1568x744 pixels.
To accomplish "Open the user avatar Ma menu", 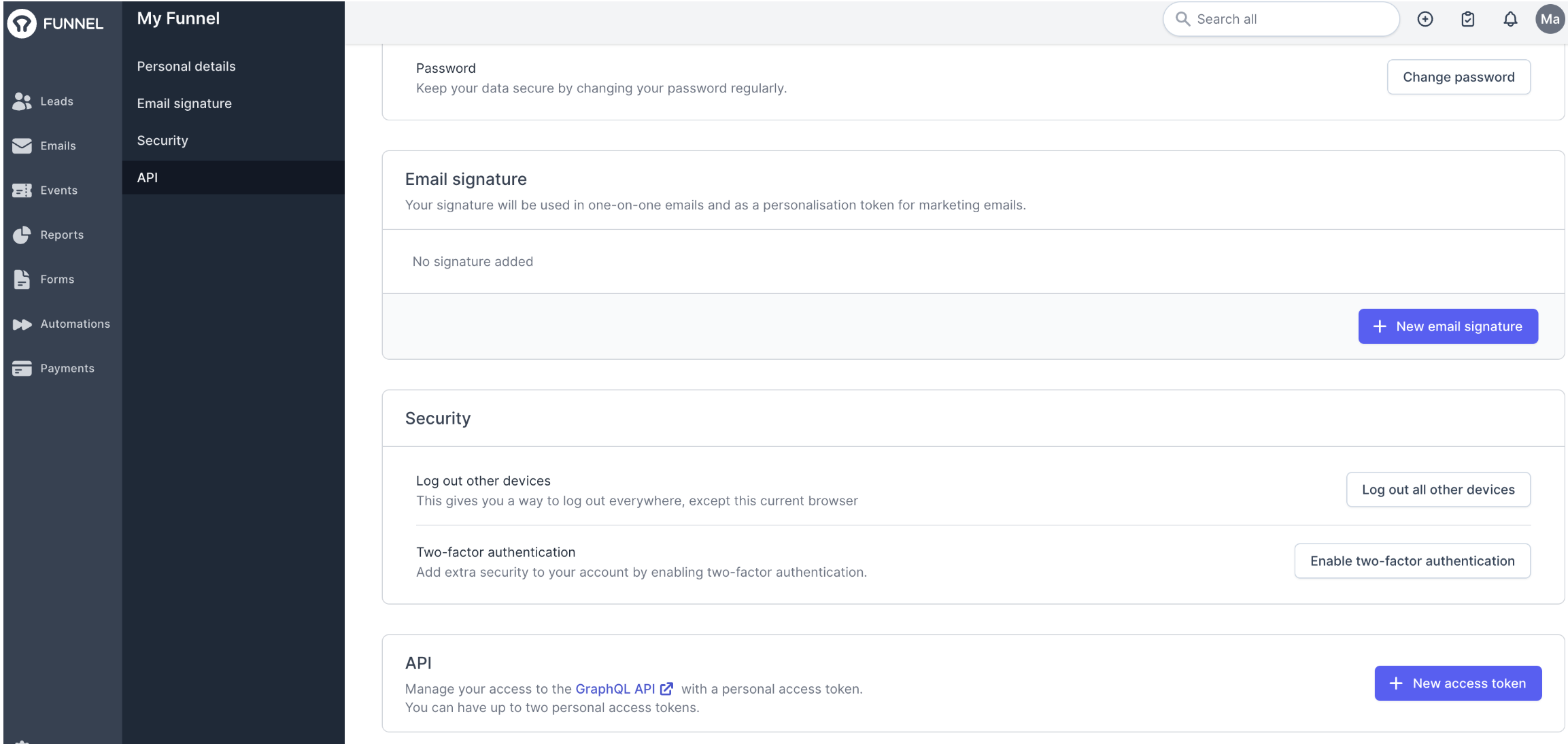I will (1550, 19).
